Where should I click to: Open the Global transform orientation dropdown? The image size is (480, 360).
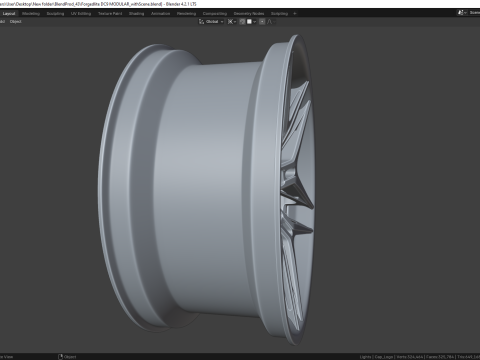(x=211, y=22)
